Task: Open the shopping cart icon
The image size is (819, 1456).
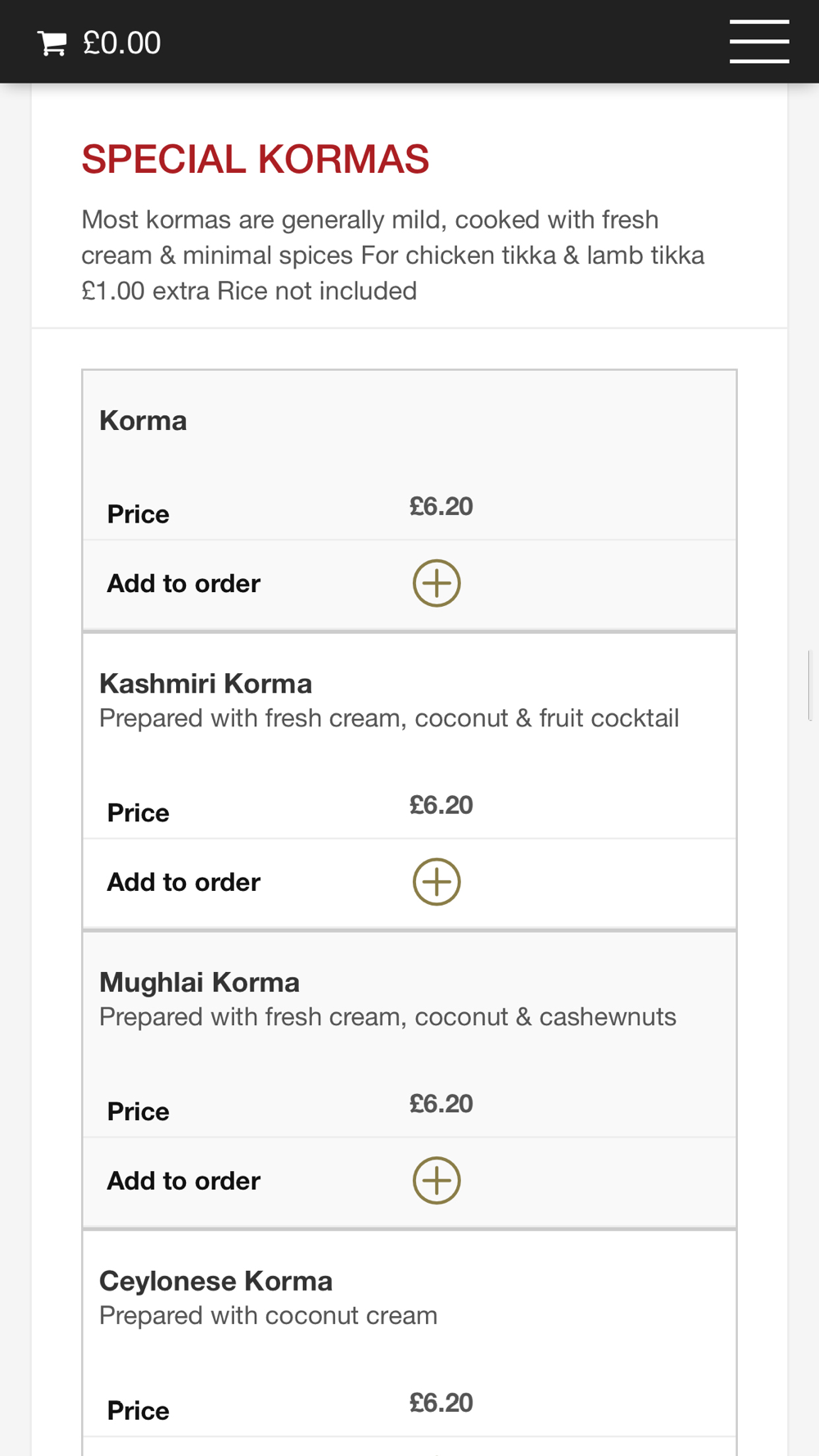Action: (52, 43)
